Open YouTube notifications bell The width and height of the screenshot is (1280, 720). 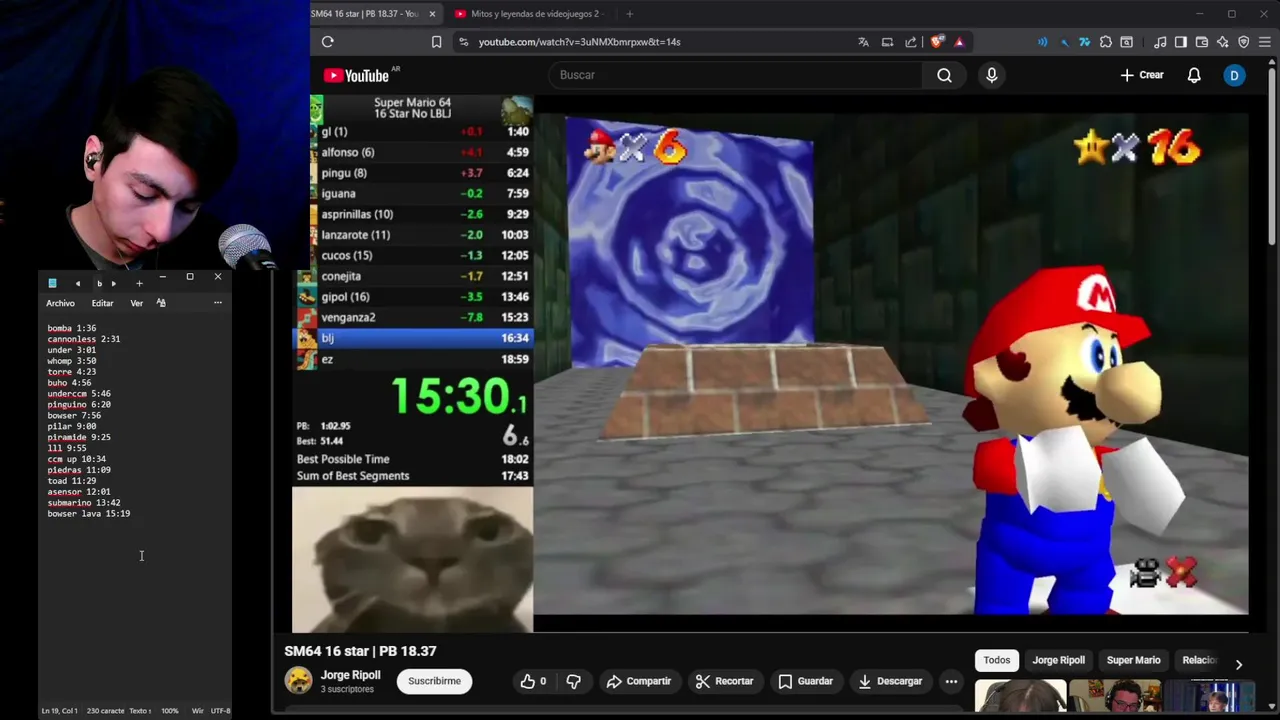pyautogui.click(x=1194, y=75)
